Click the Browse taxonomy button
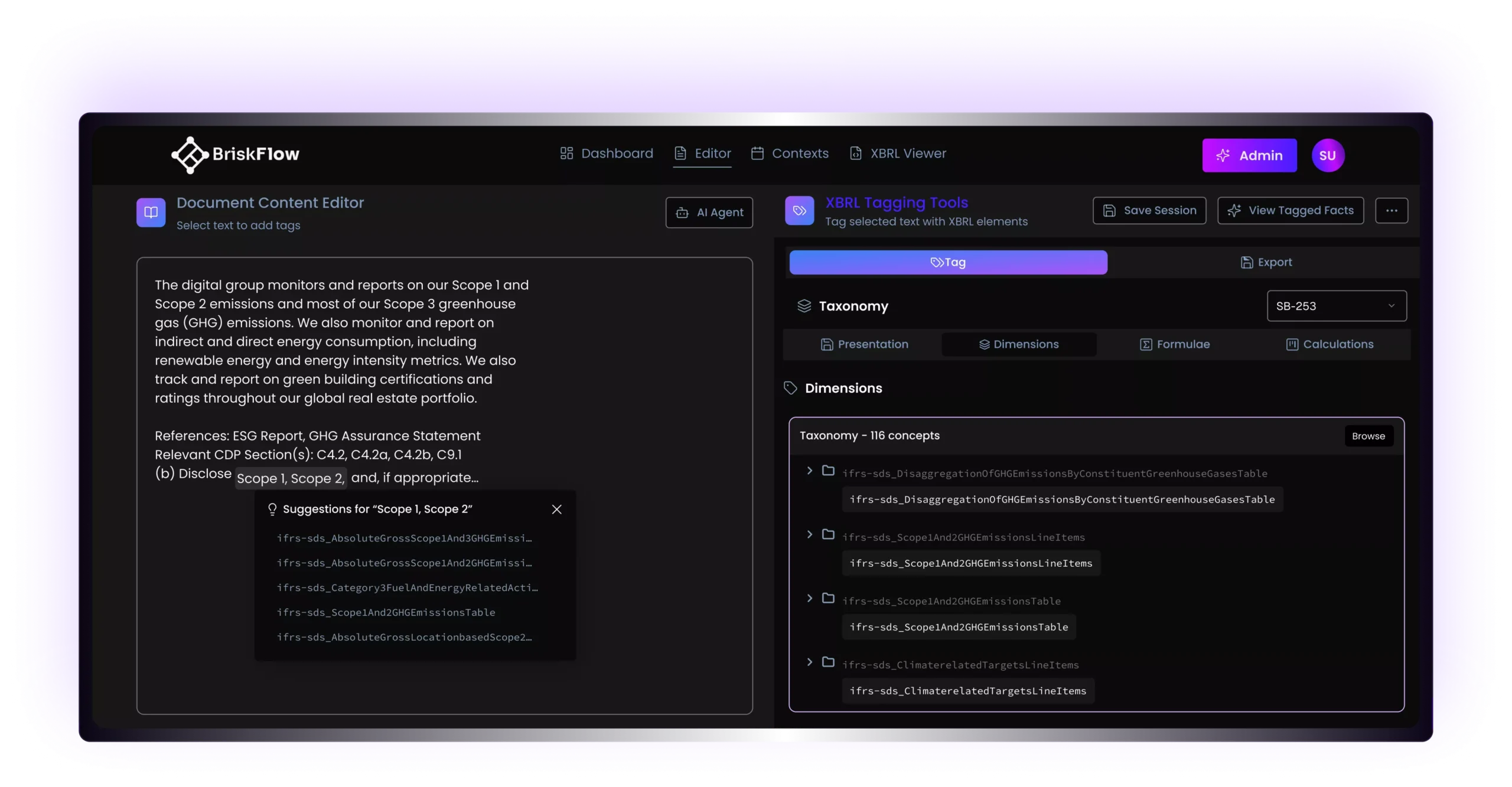Viewport: 1512px width, 787px height. click(1368, 436)
